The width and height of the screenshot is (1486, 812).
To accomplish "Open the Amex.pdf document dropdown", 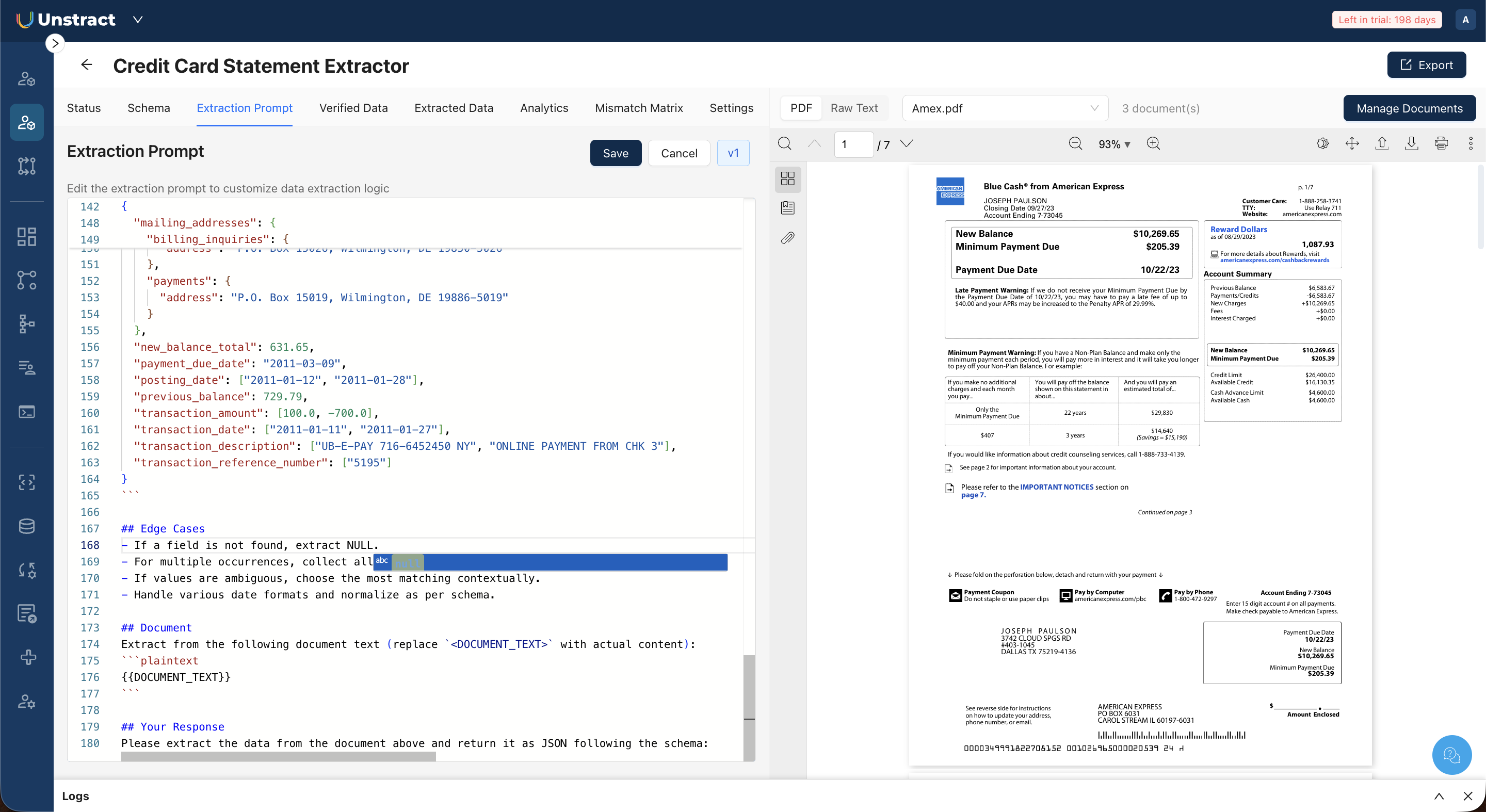I will click(x=1004, y=108).
